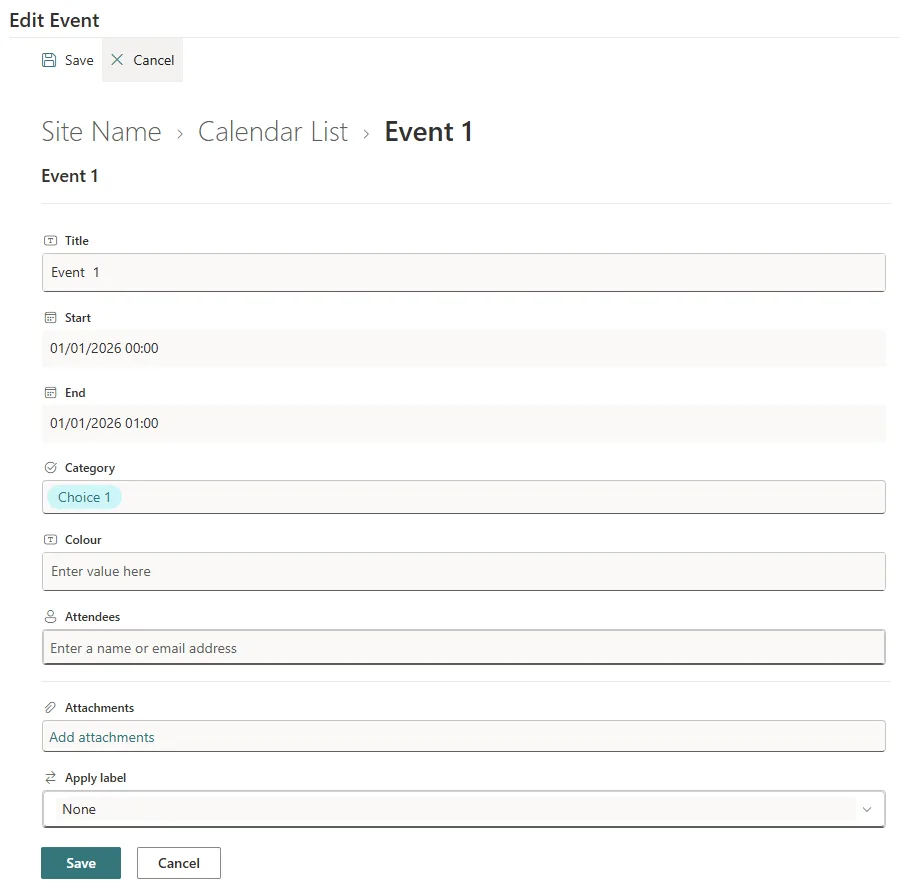Click the calendar icon beside End field

click(51, 392)
